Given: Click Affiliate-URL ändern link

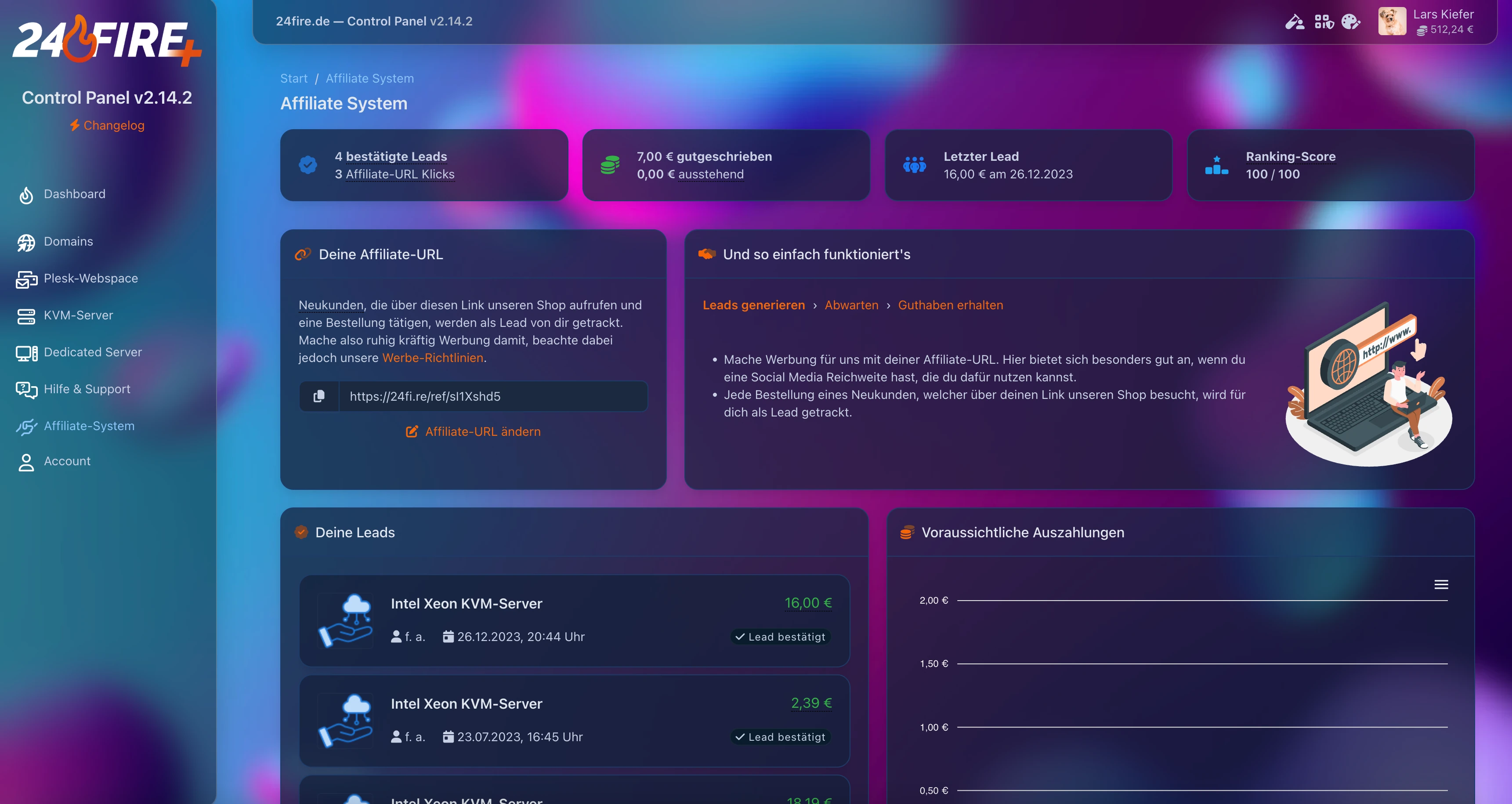Looking at the screenshot, I should click(x=473, y=432).
